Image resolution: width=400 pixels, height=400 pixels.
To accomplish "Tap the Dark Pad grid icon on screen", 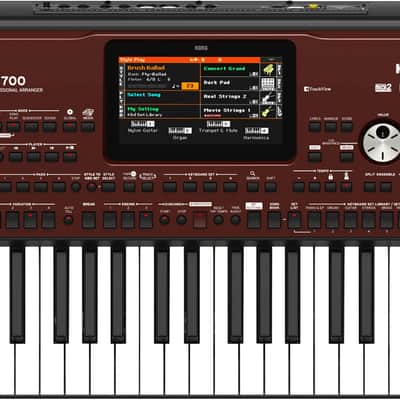I will pos(268,84).
